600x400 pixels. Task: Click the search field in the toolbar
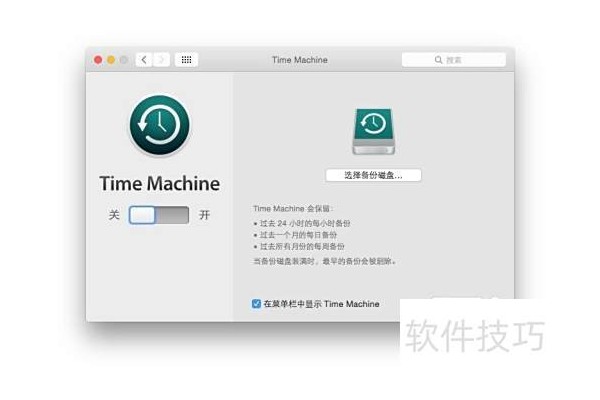pyautogui.click(x=453, y=60)
